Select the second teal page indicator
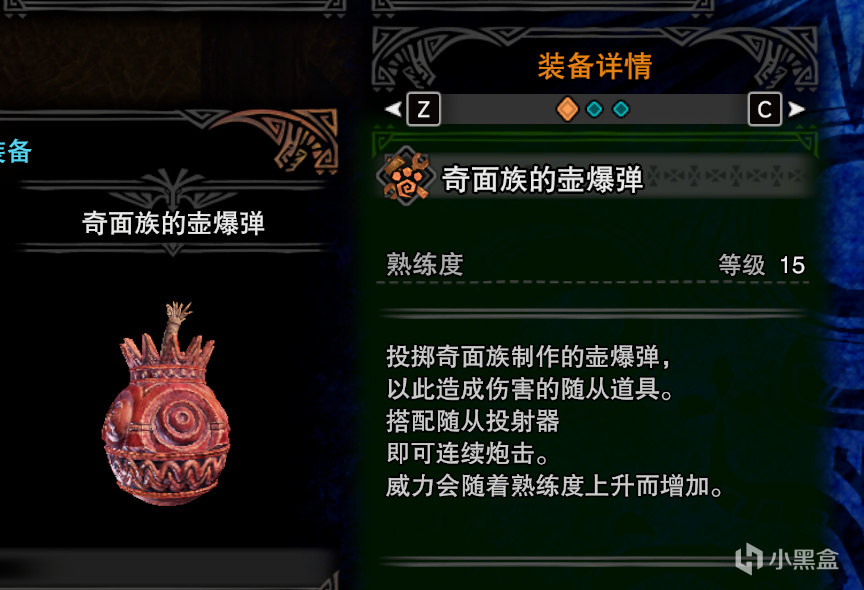The image size is (864, 590). click(x=594, y=109)
